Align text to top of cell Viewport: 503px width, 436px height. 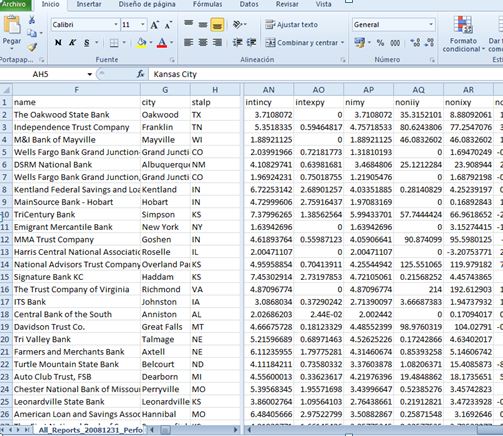(188, 24)
